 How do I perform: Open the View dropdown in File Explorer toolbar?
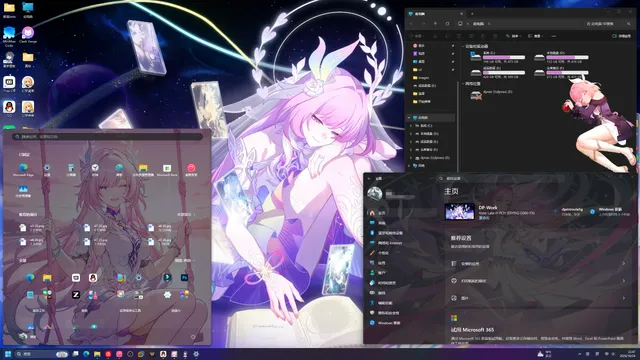pos(536,36)
